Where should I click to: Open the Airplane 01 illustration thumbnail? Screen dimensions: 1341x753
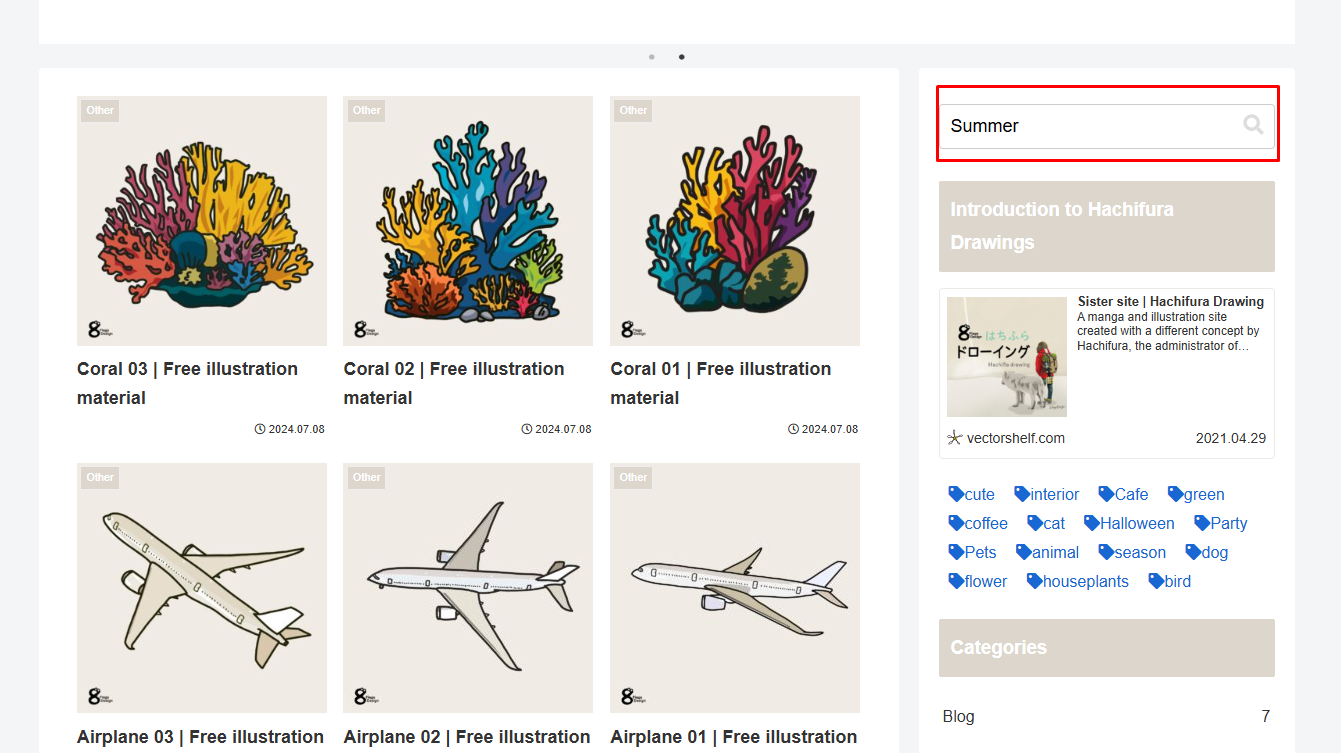735,587
